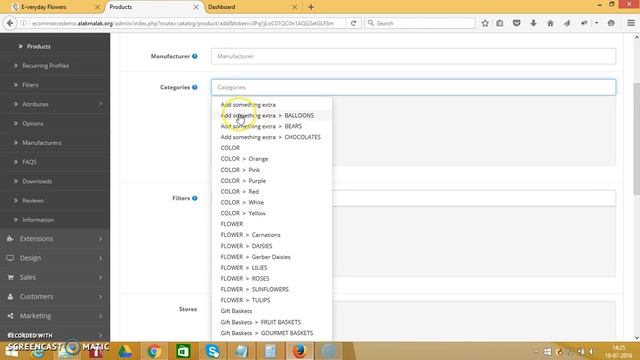Close the Products tab

tap(196, 7)
